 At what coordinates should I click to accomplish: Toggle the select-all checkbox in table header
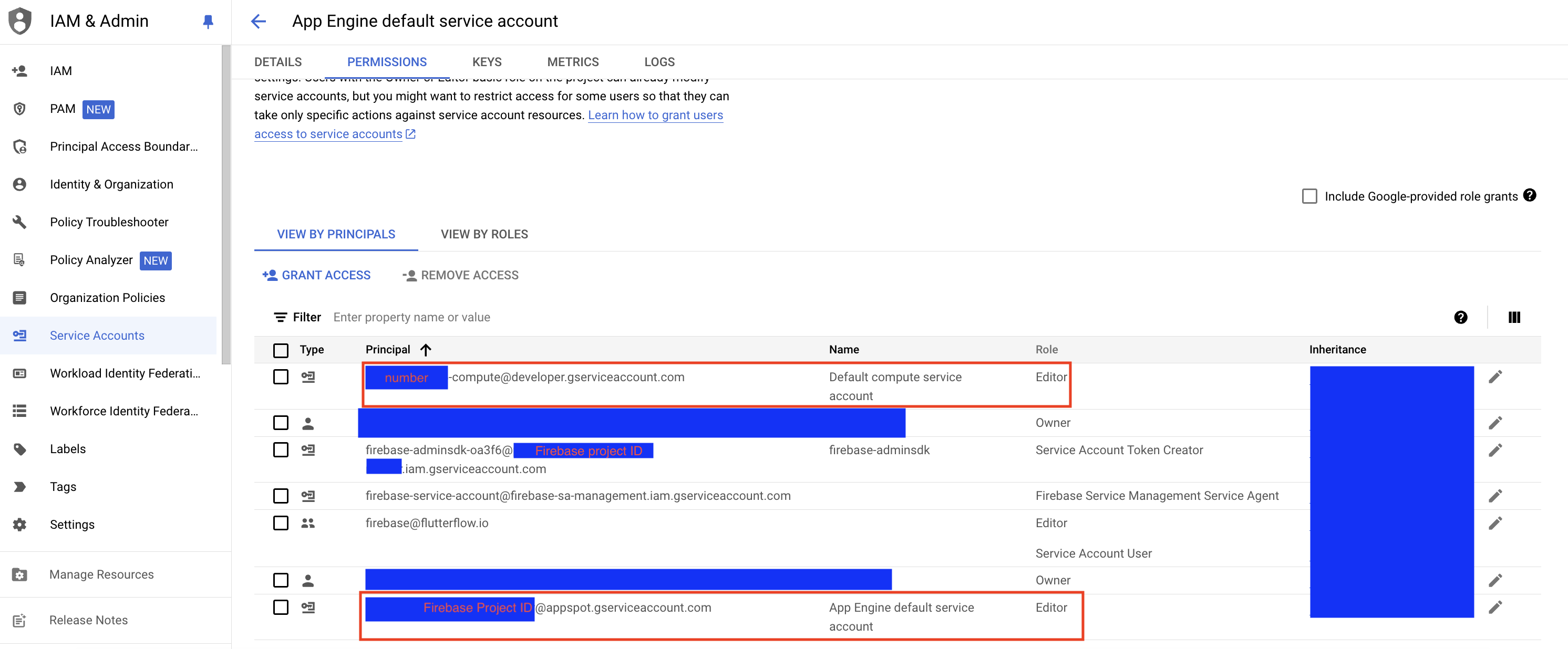pyautogui.click(x=281, y=350)
